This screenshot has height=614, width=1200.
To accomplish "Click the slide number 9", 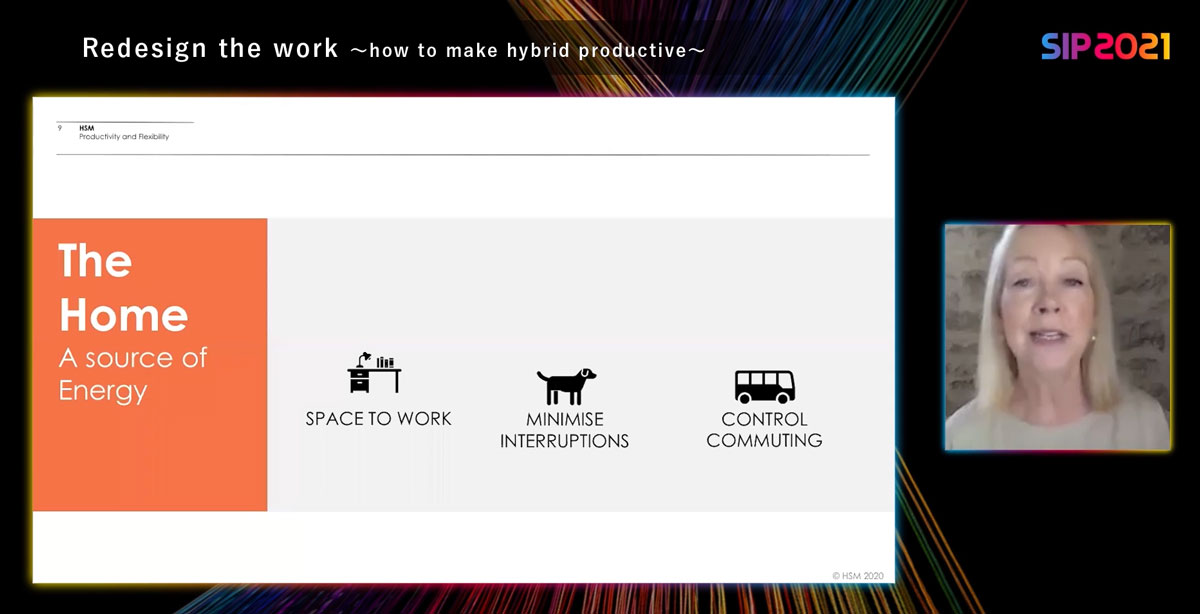I will point(60,128).
